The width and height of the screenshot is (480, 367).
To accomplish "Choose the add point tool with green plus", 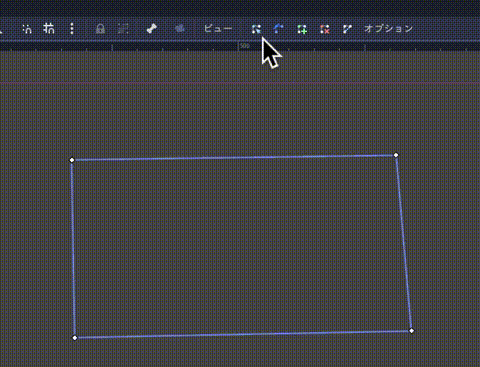I will [302, 29].
